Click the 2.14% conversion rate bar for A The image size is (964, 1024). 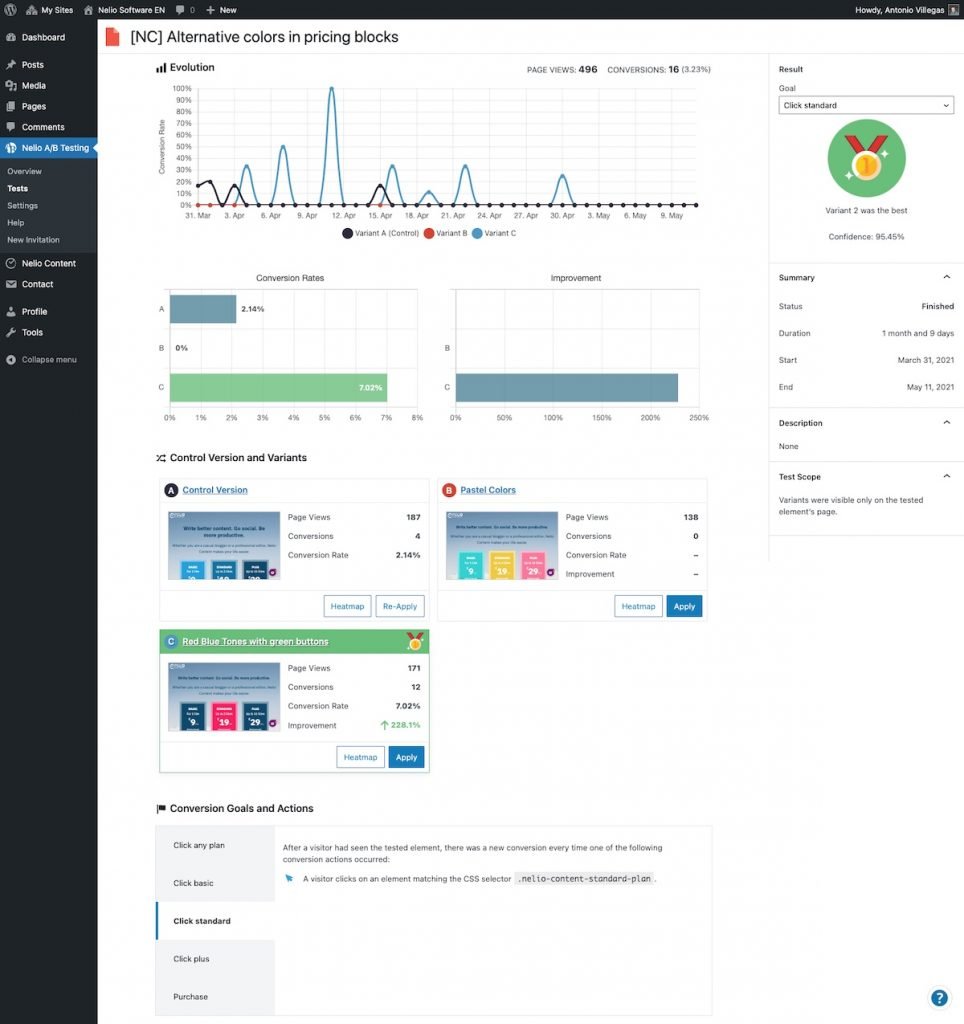coord(203,309)
